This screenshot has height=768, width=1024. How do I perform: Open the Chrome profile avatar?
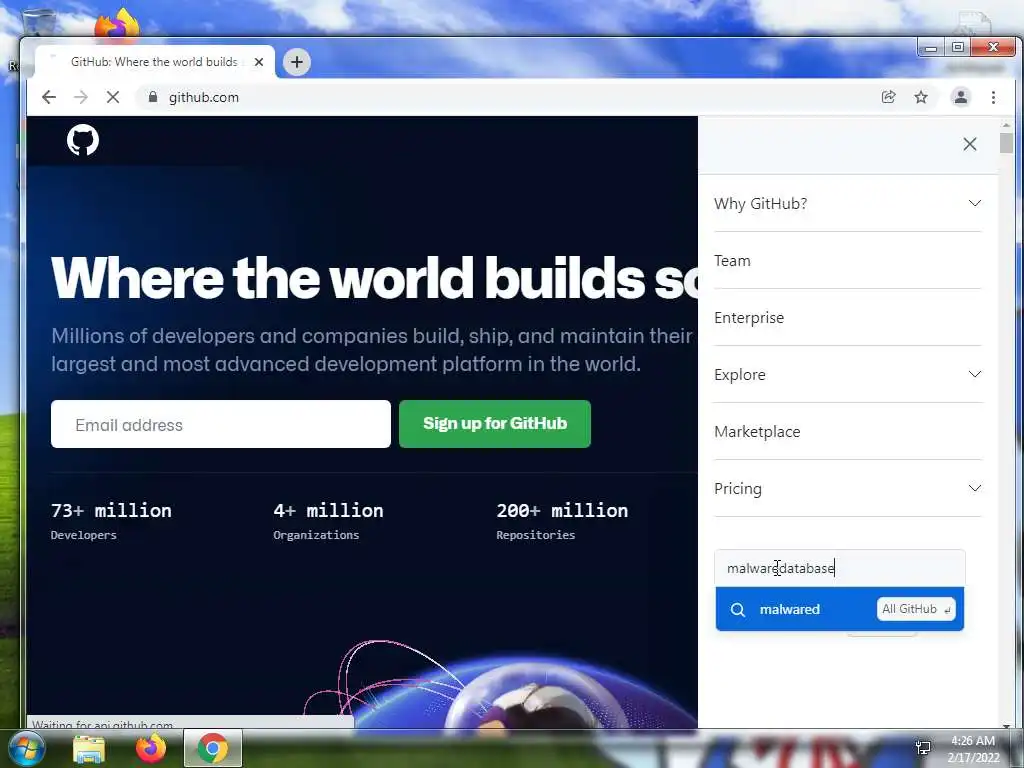tap(961, 97)
